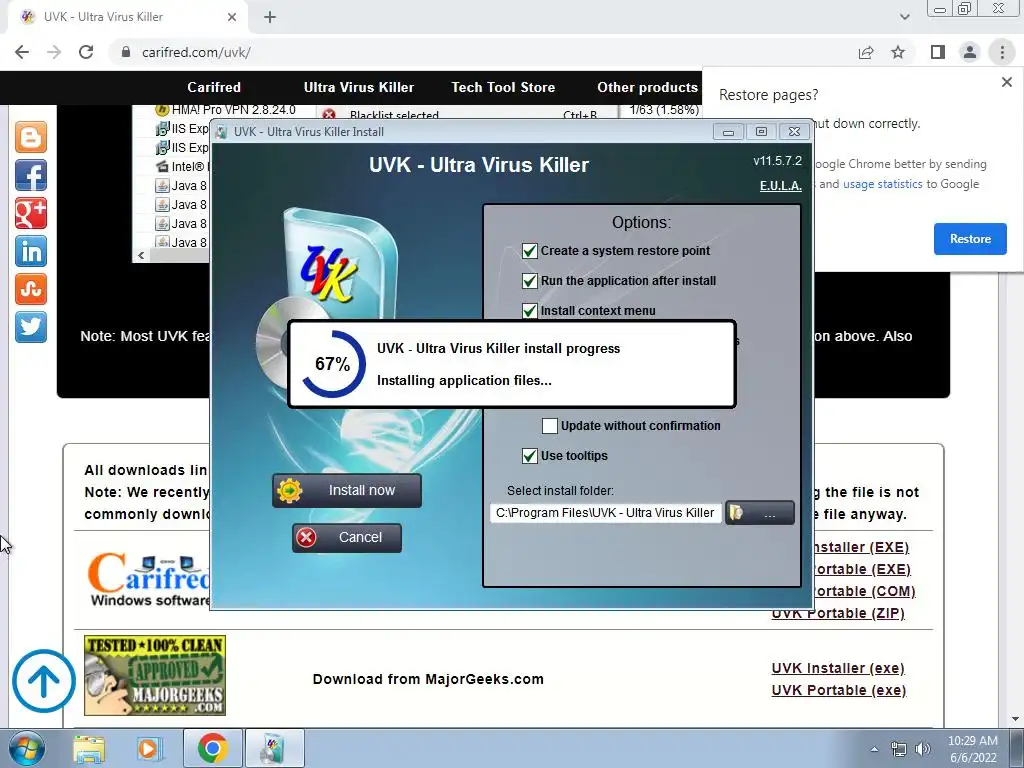The image size is (1024, 768).
Task: Open Chrome side panel icon
Action: click(938, 52)
